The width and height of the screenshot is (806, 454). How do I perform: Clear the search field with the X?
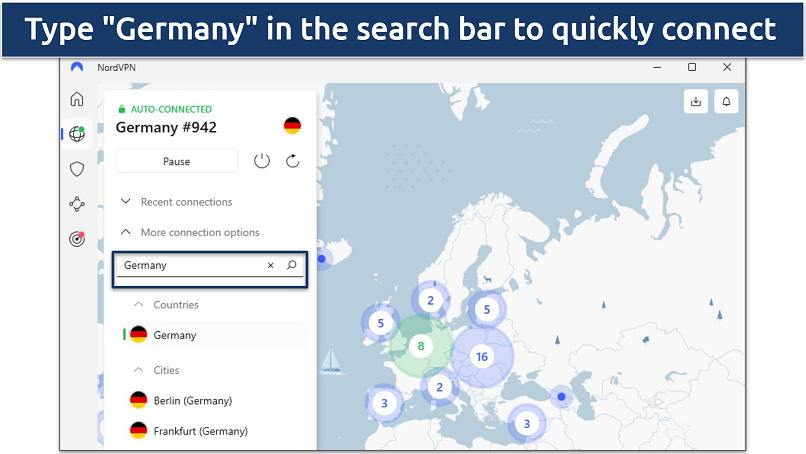pyautogui.click(x=270, y=265)
